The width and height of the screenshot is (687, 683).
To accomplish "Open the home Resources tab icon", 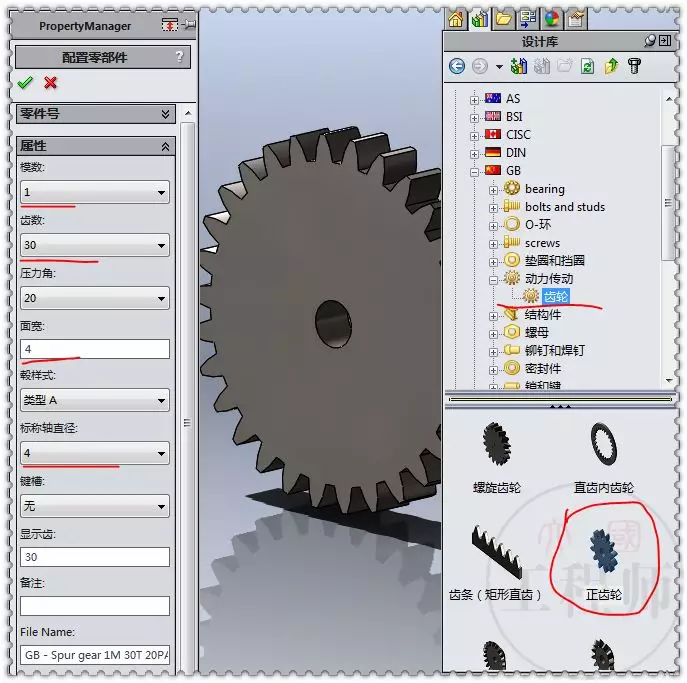I will coord(456,19).
